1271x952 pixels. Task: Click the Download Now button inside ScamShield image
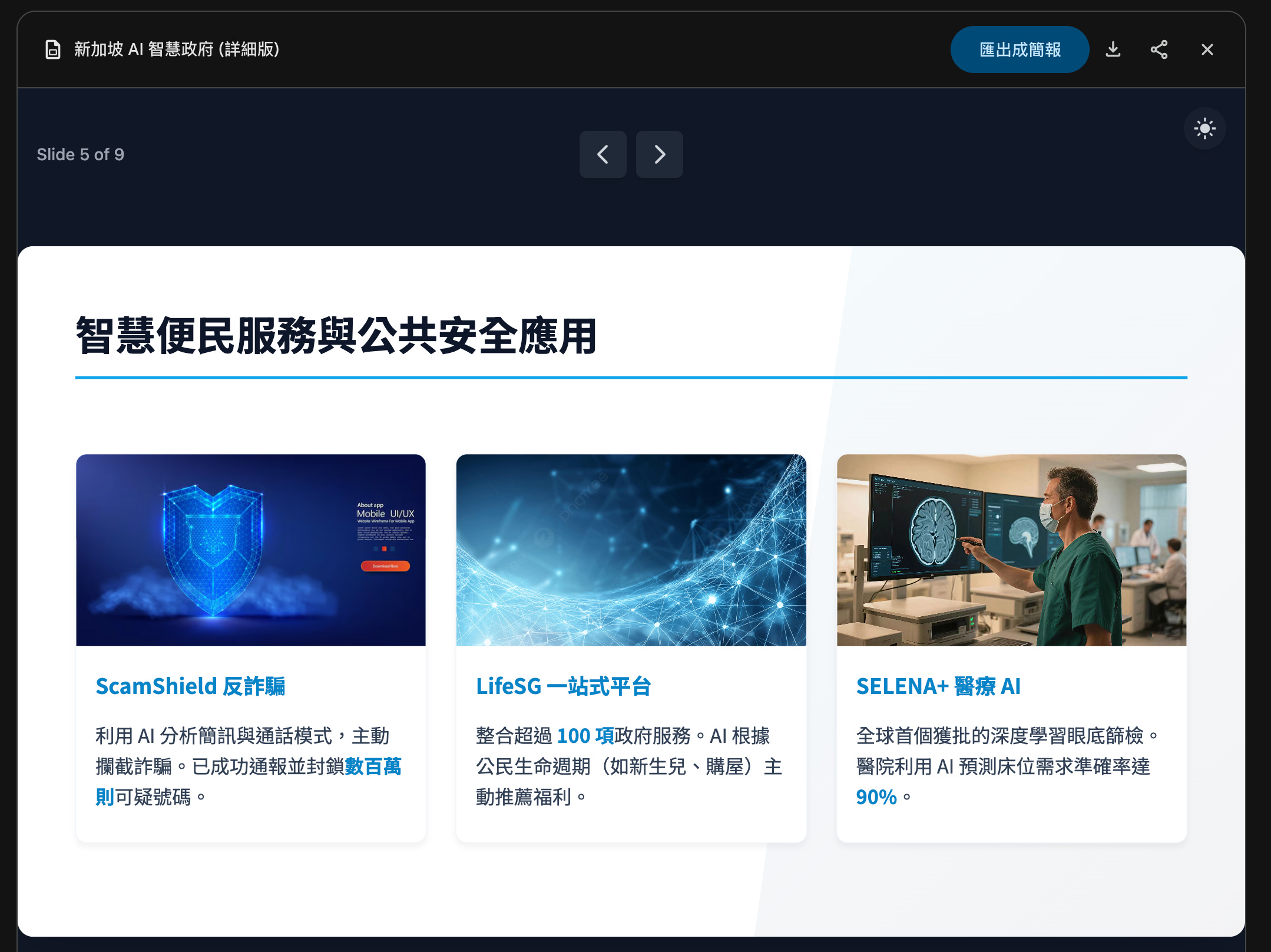click(x=386, y=566)
